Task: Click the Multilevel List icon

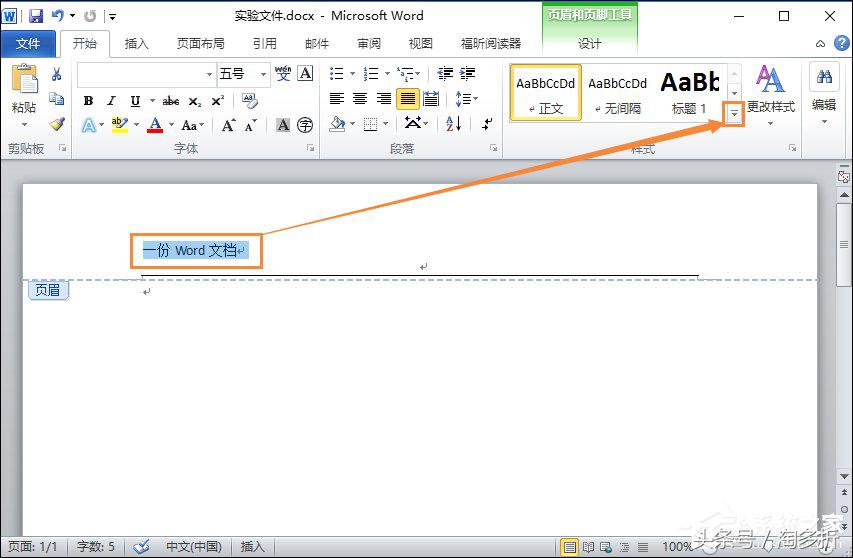Action: click(405, 73)
